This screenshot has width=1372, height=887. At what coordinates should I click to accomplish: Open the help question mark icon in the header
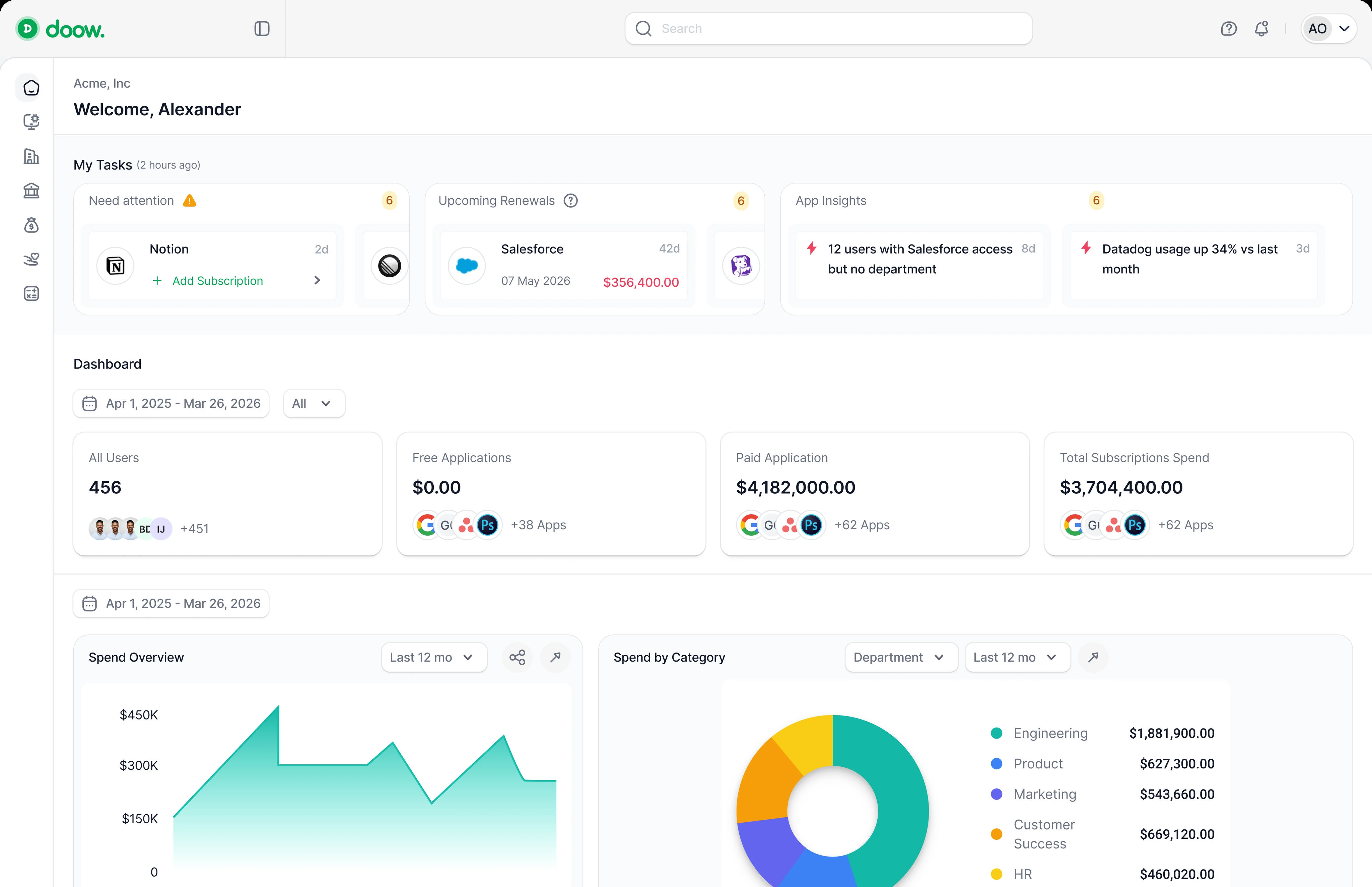pyautogui.click(x=1229, y=29)
